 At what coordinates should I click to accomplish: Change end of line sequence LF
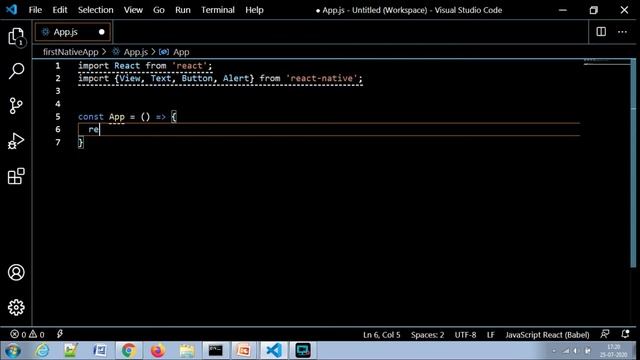491,335
